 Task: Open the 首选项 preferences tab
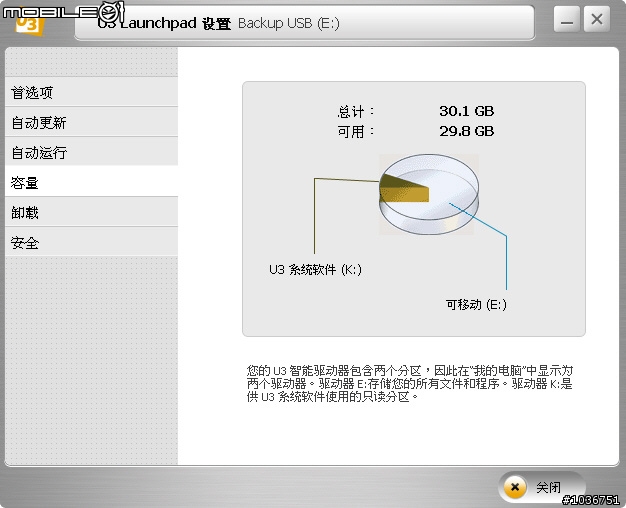[91, 92]
